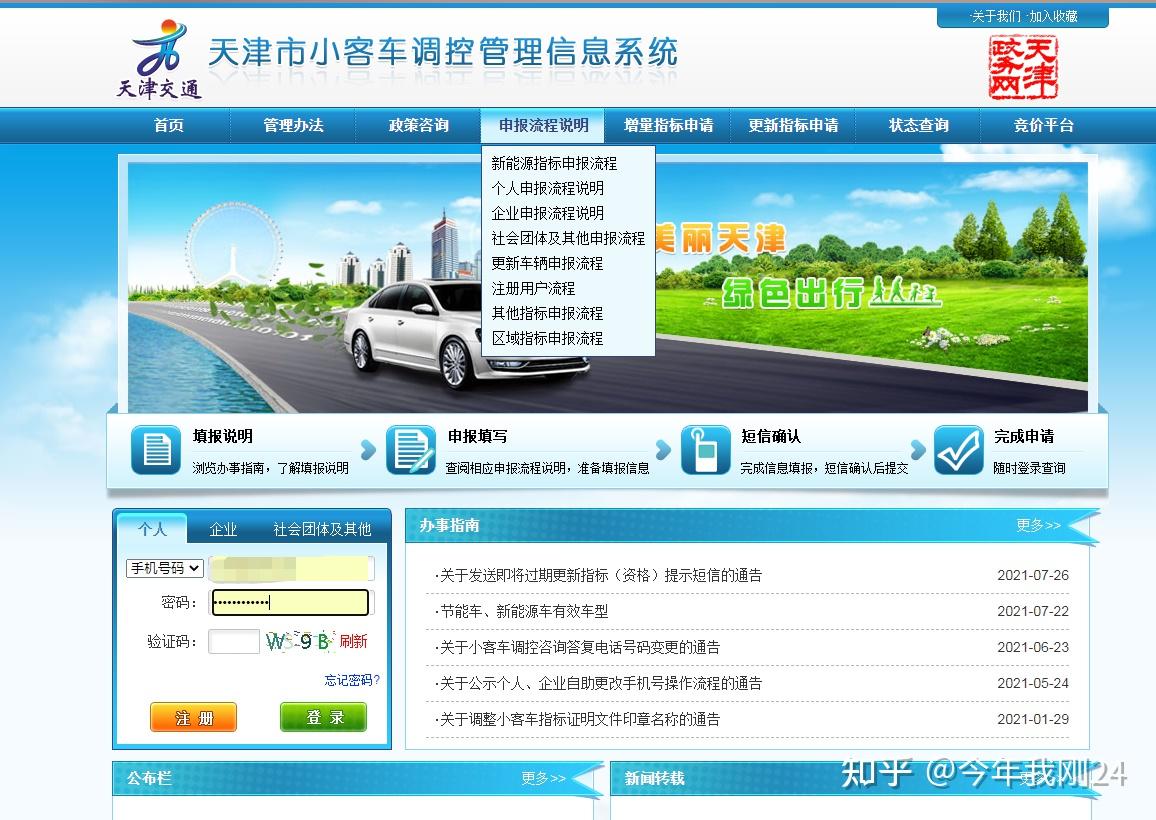This screenshot has width=1156, height=820.
Task: Click the arrow icon after 短信确认 step
Action: click(x=917, y=450)
